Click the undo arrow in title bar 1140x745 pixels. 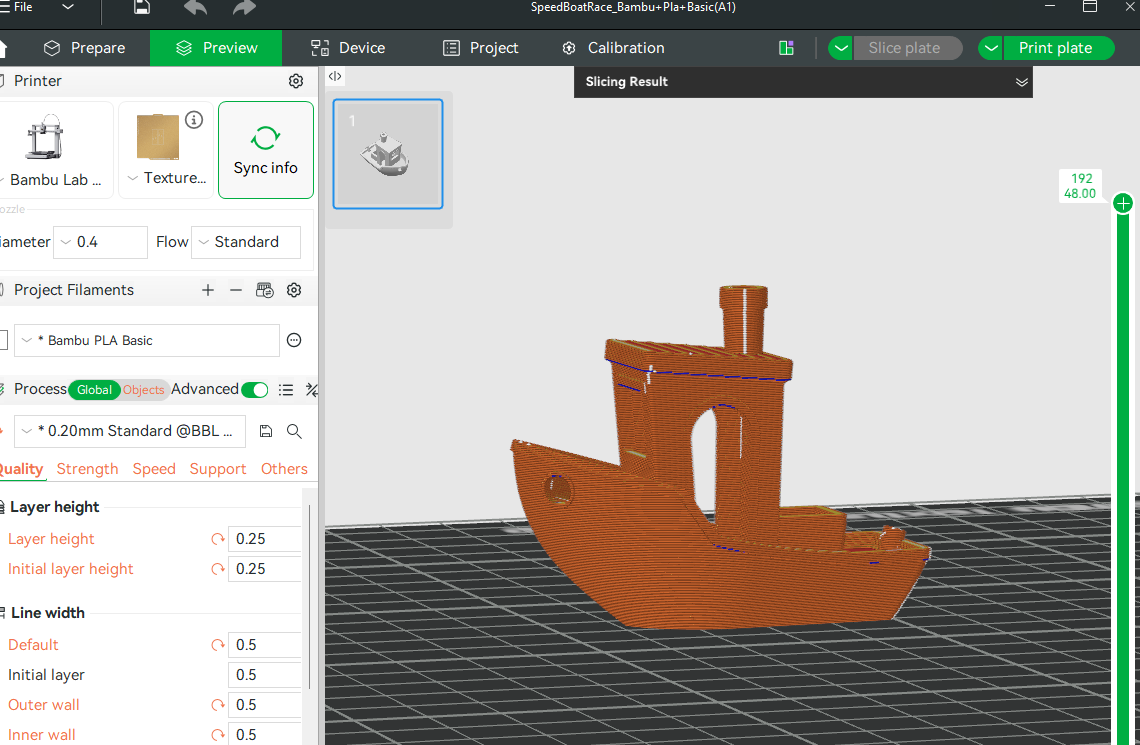click(x=195, y=8)
